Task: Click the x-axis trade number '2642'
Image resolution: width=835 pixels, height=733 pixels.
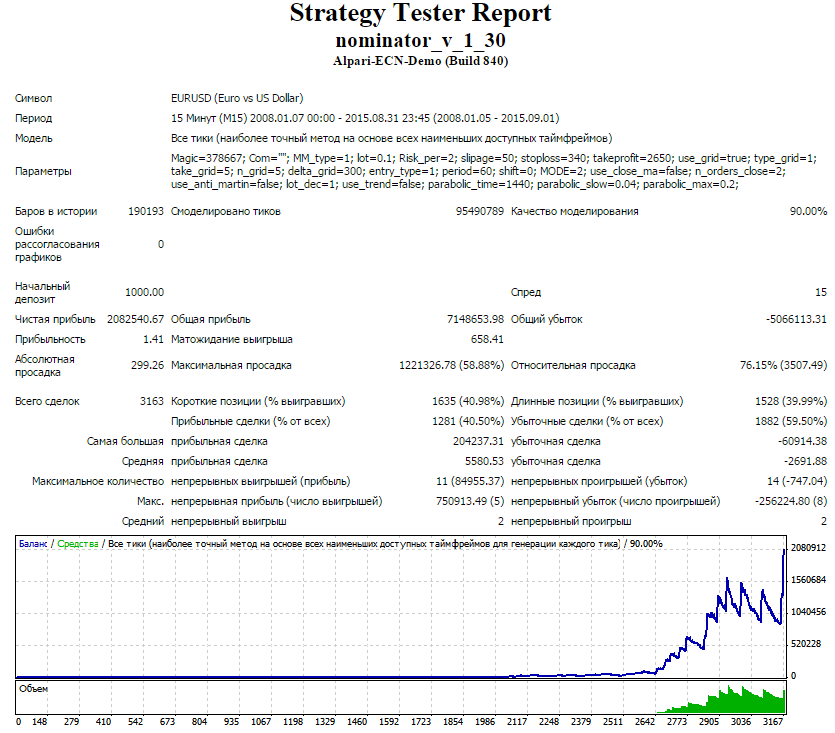Action: tap(645, 722)
